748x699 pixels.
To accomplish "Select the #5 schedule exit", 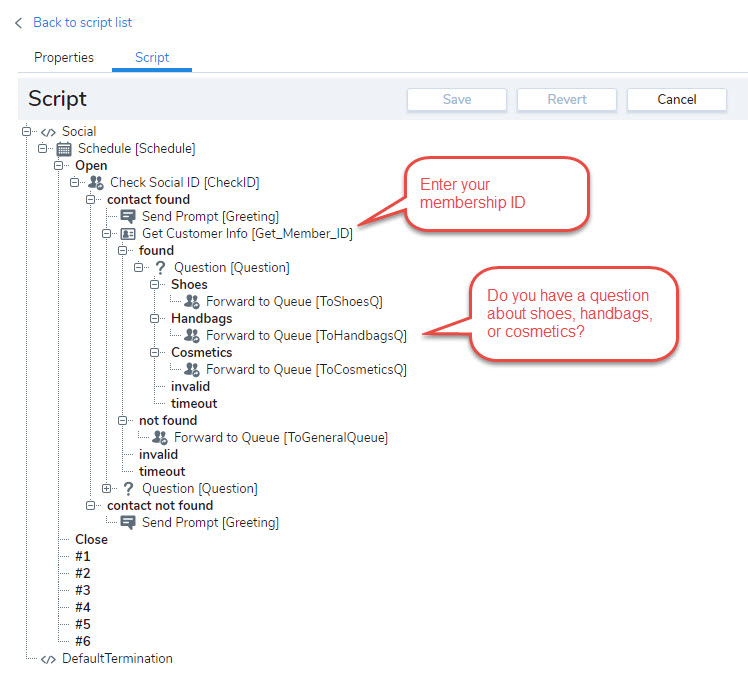I will [83, 625].
